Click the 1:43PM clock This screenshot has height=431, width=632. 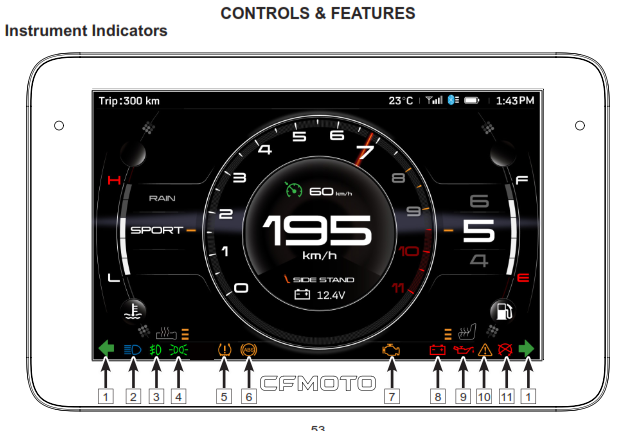click(x=515, y=101)
